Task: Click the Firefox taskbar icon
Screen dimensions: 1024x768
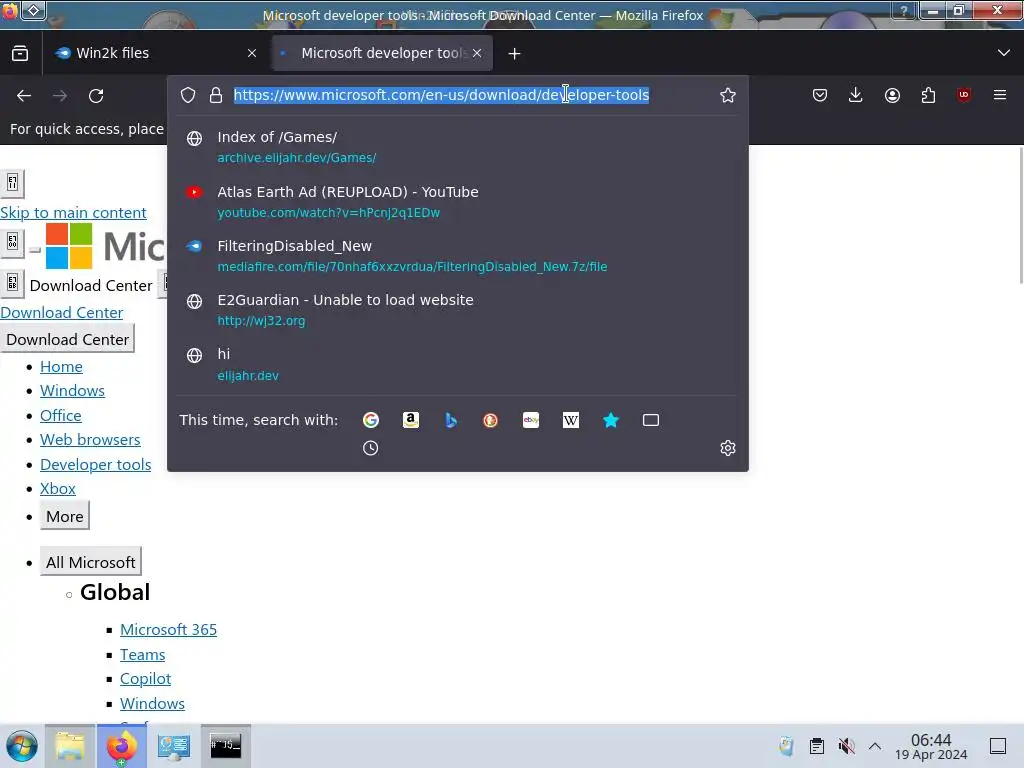Action: [122, 746]
